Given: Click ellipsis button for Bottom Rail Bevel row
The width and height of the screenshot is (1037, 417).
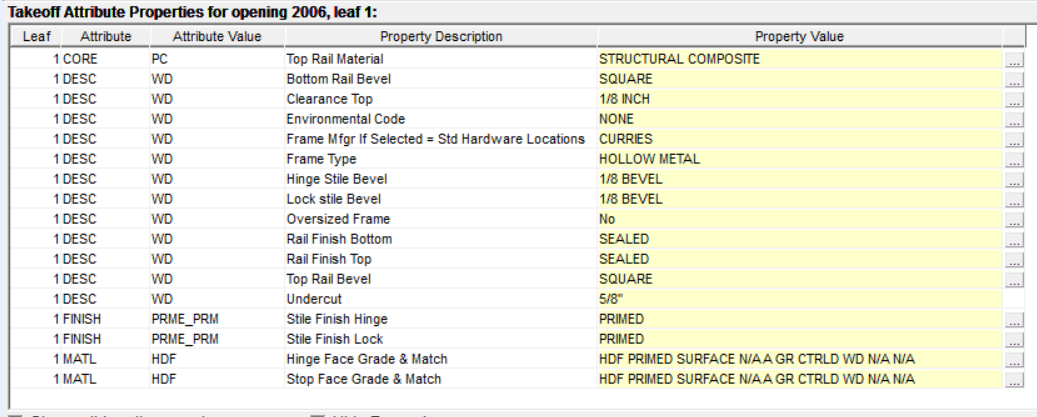Looking at the screenshot, I should 1015,78.
